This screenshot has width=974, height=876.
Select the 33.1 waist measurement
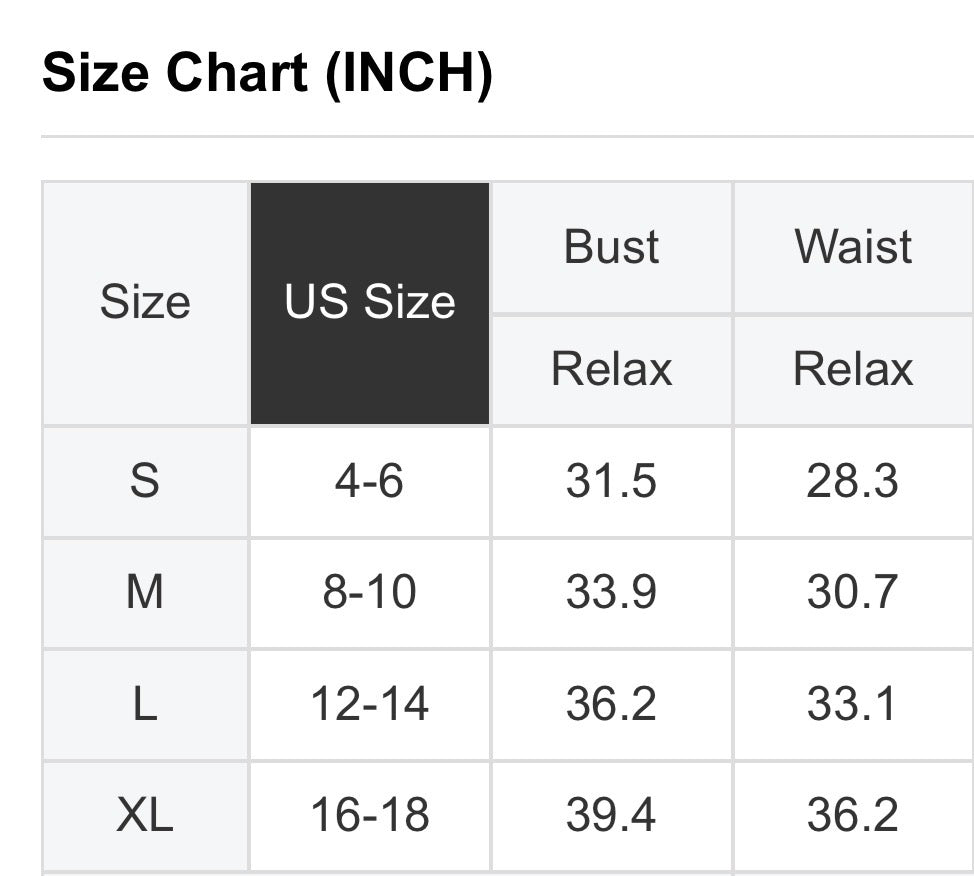(x=853, y=705)
